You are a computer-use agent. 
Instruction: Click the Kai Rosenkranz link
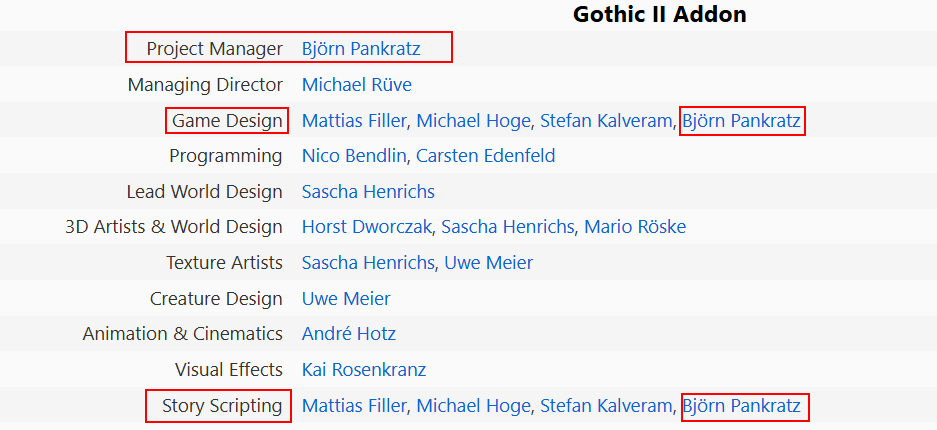coord(364,370)
